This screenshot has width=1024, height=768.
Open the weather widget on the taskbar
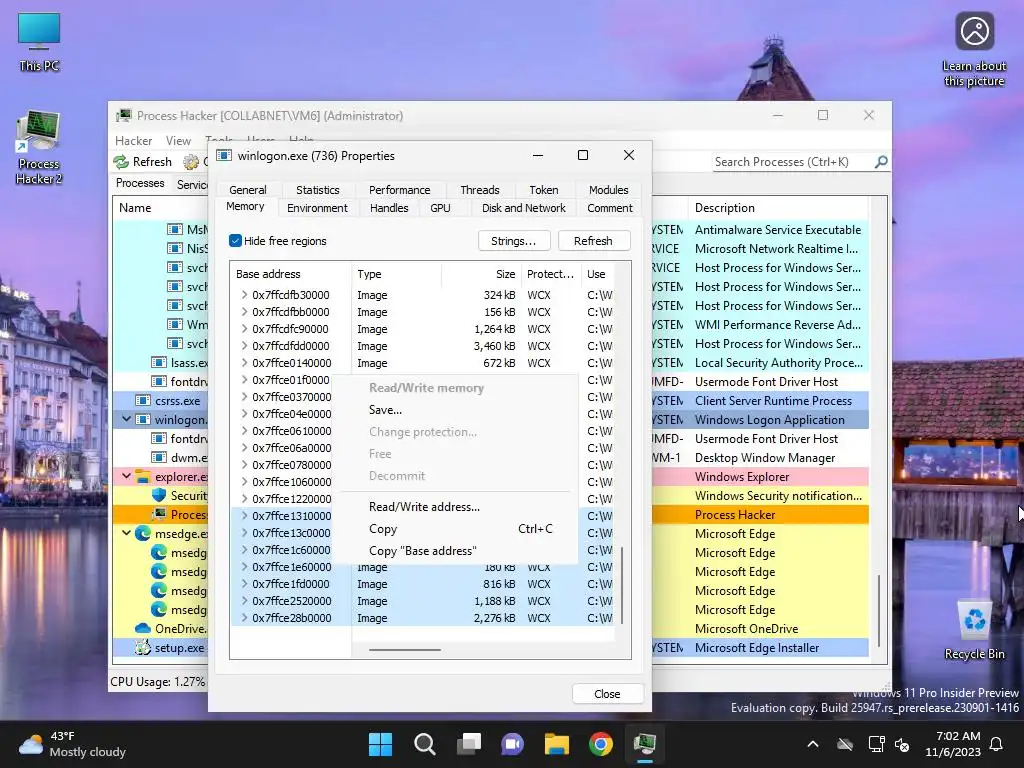click(x=72, y=744)
